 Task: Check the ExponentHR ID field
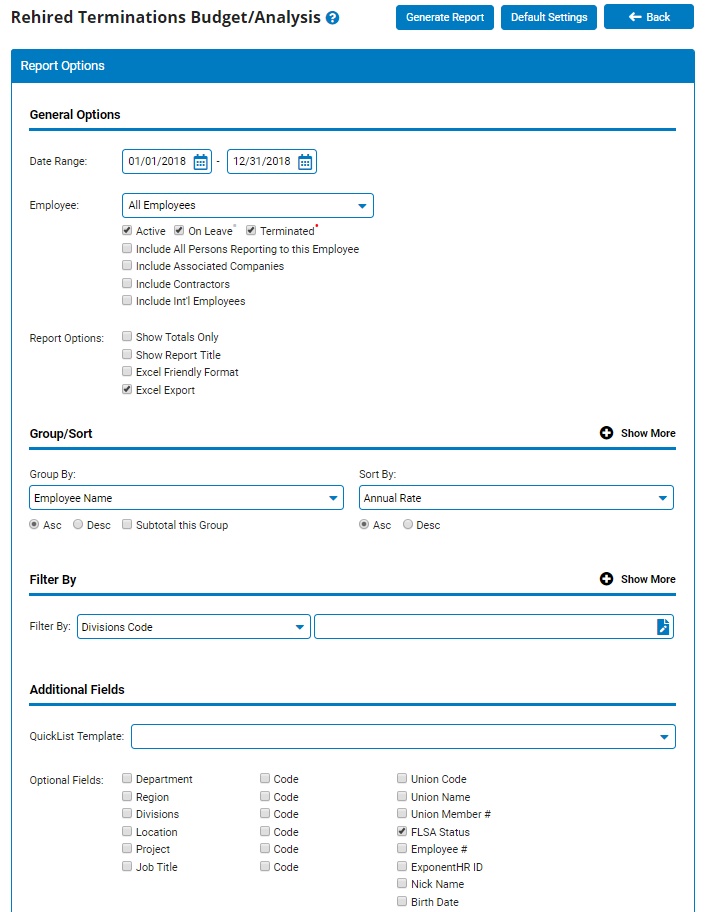pyautogui.click(x=402, y=866)
